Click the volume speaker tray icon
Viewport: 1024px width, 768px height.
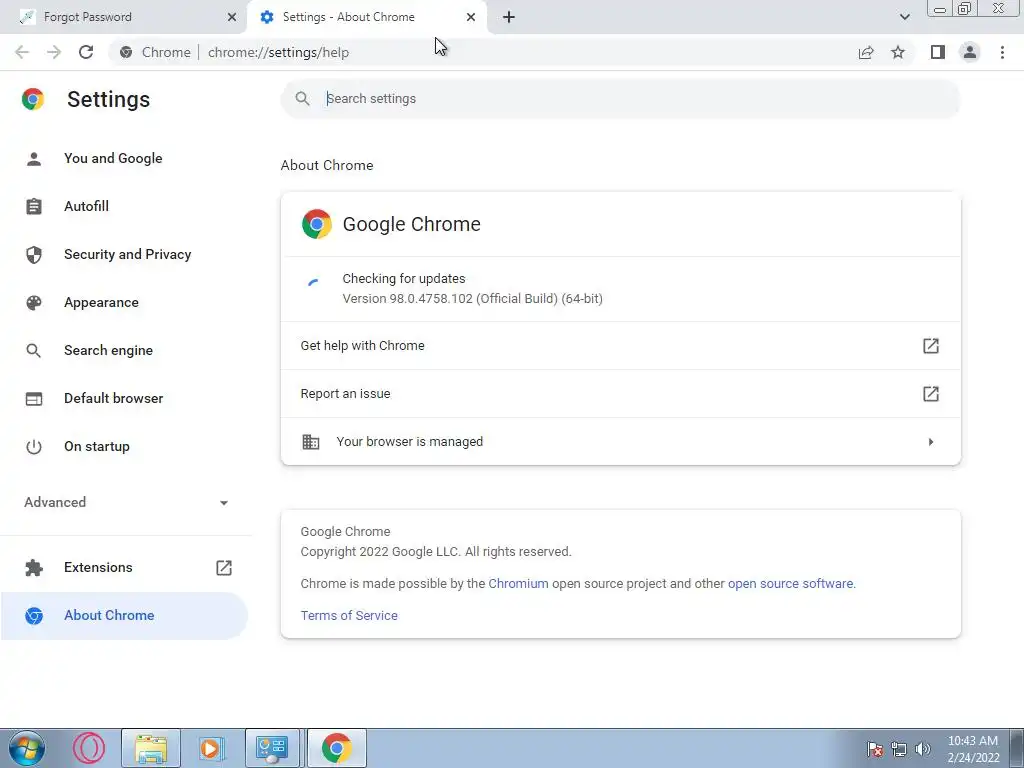[x=922, y=749]
